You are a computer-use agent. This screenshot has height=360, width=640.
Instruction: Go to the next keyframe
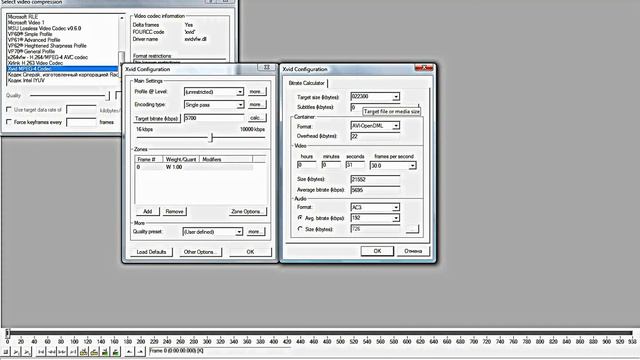coord(94,351)
